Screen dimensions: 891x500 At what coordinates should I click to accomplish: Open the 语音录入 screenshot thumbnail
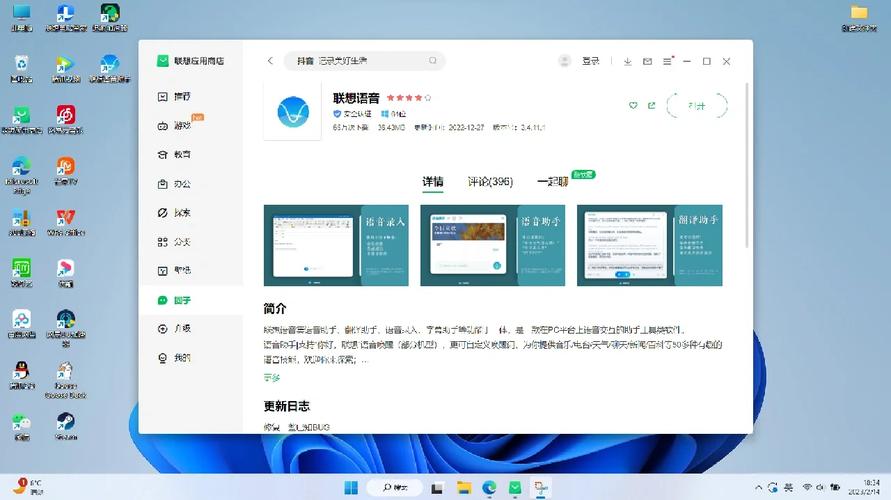(x=336, y=245)
